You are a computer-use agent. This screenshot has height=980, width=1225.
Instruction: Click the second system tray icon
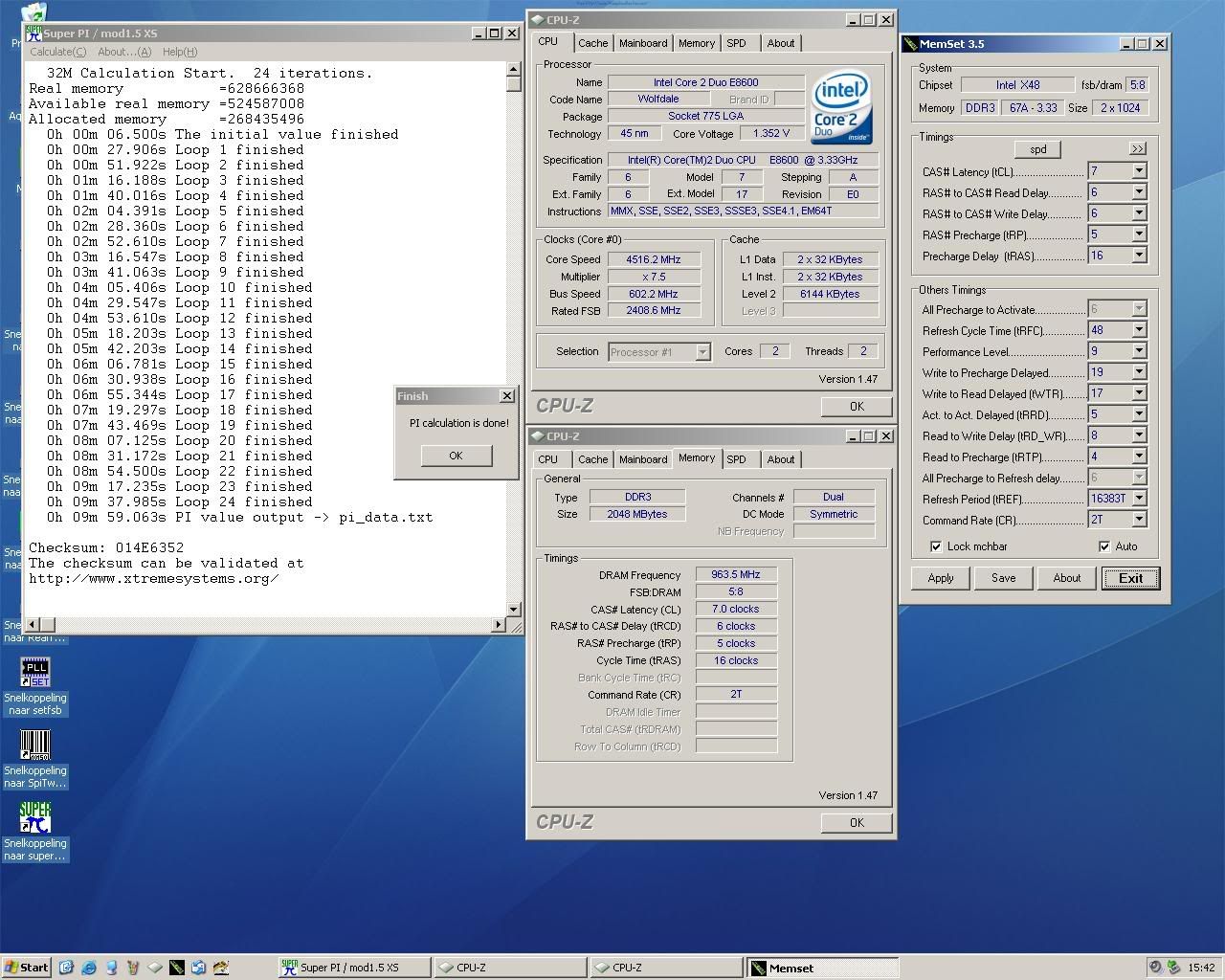point(1172,968)
